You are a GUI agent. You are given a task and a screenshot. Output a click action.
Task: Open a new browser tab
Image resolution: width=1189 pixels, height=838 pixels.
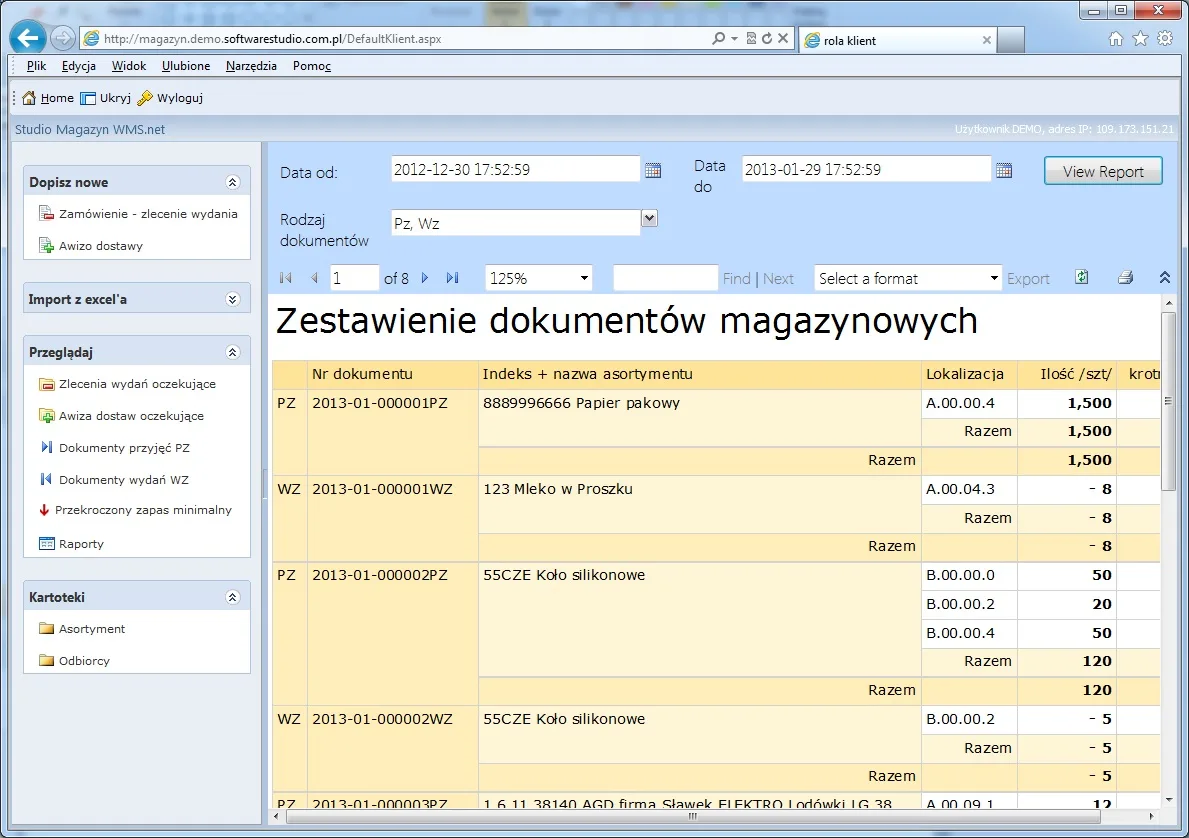click(x=1011, y=40)
